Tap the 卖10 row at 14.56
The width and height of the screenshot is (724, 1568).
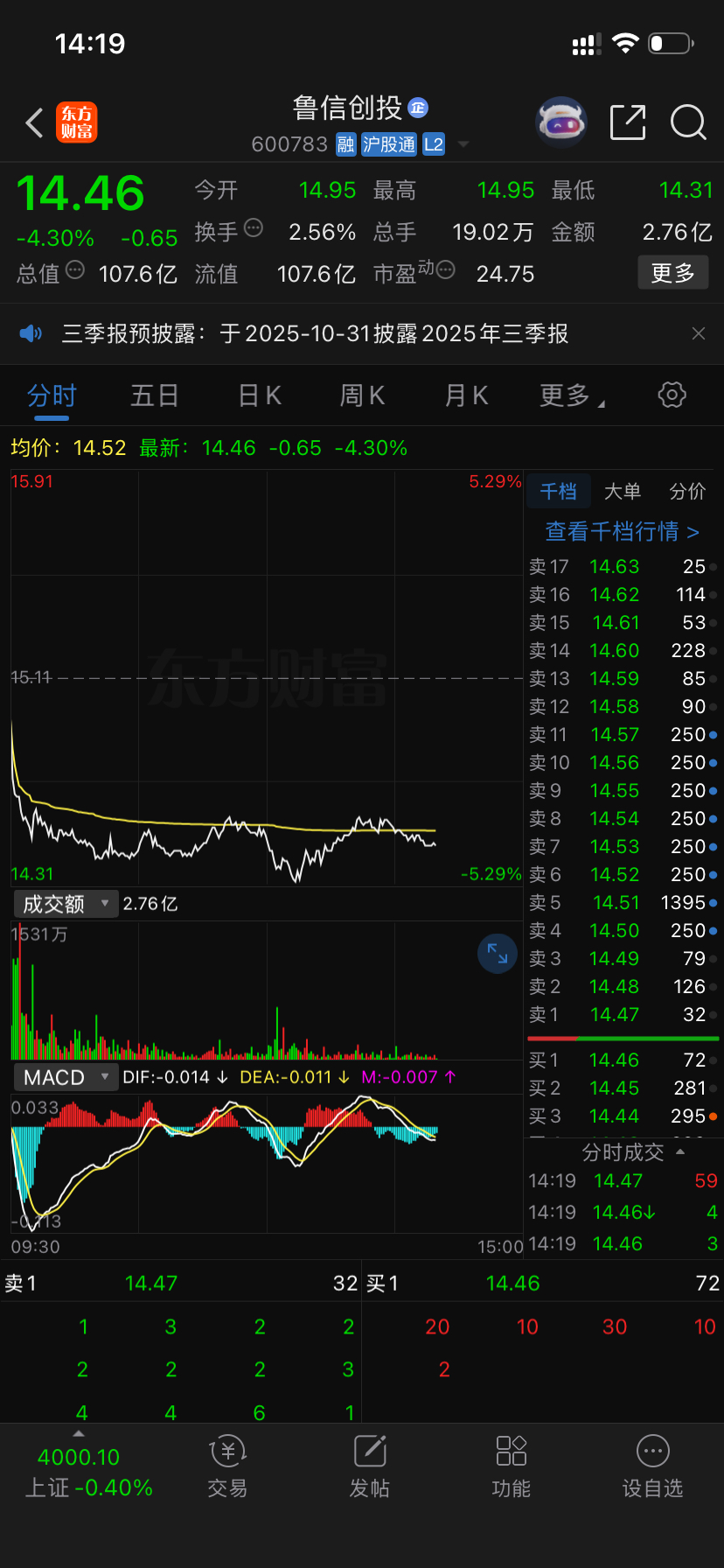[623, 762]
